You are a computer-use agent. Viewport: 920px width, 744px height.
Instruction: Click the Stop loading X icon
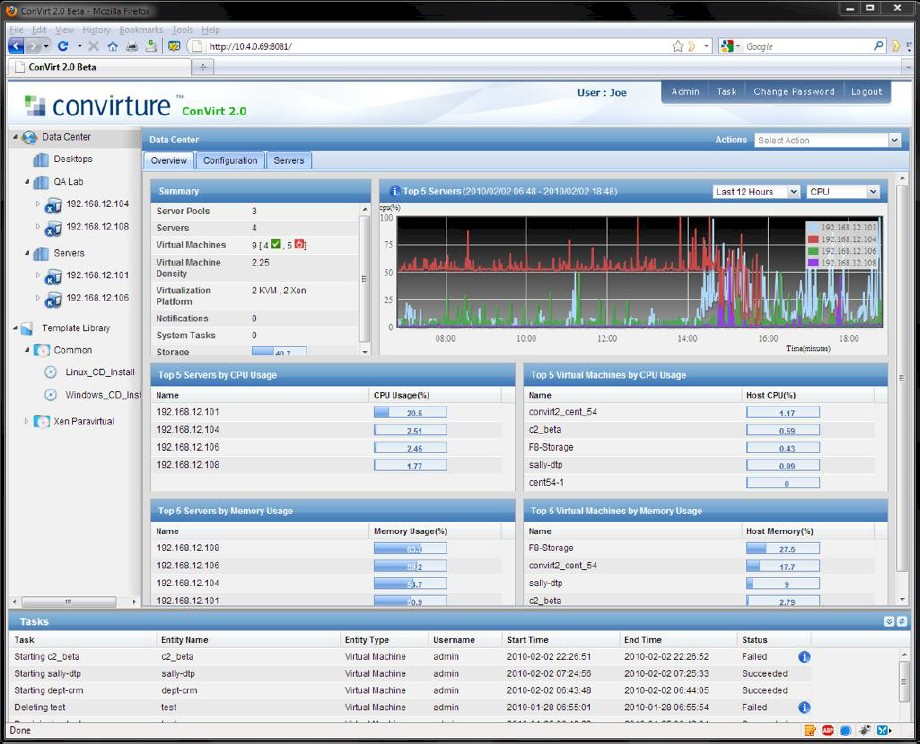(x=93, y=46)
